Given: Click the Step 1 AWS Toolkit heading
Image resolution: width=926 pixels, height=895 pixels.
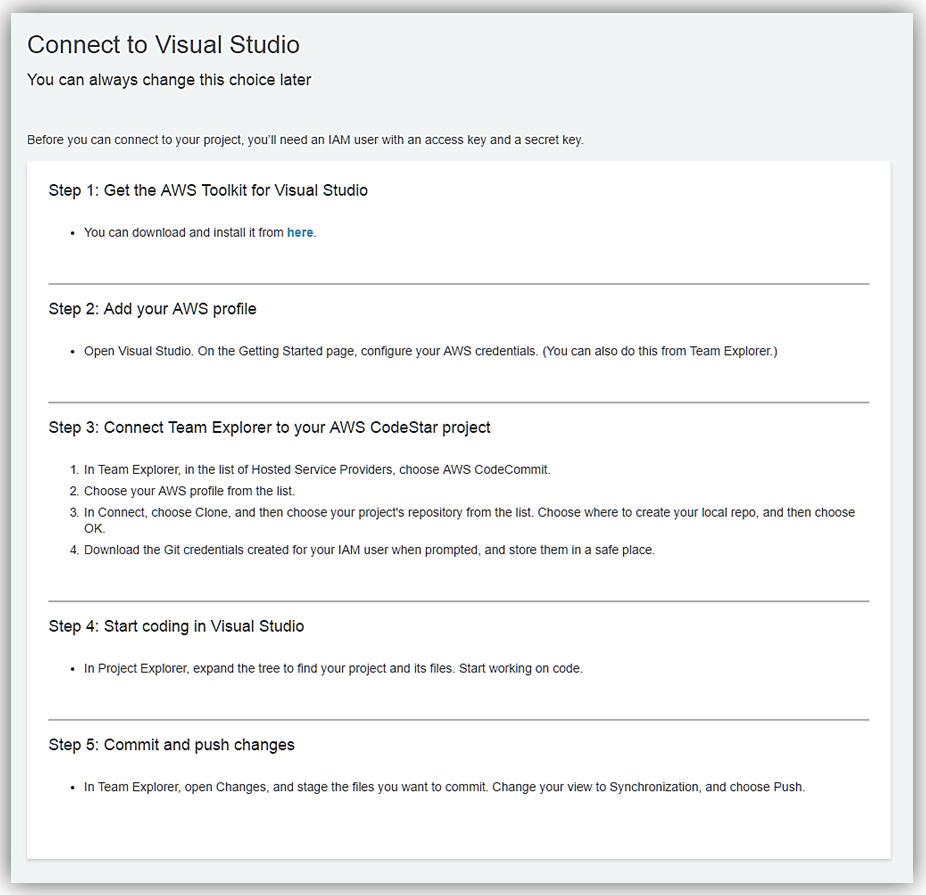Looking at the screenshot, I should click(x=208, y=190).
